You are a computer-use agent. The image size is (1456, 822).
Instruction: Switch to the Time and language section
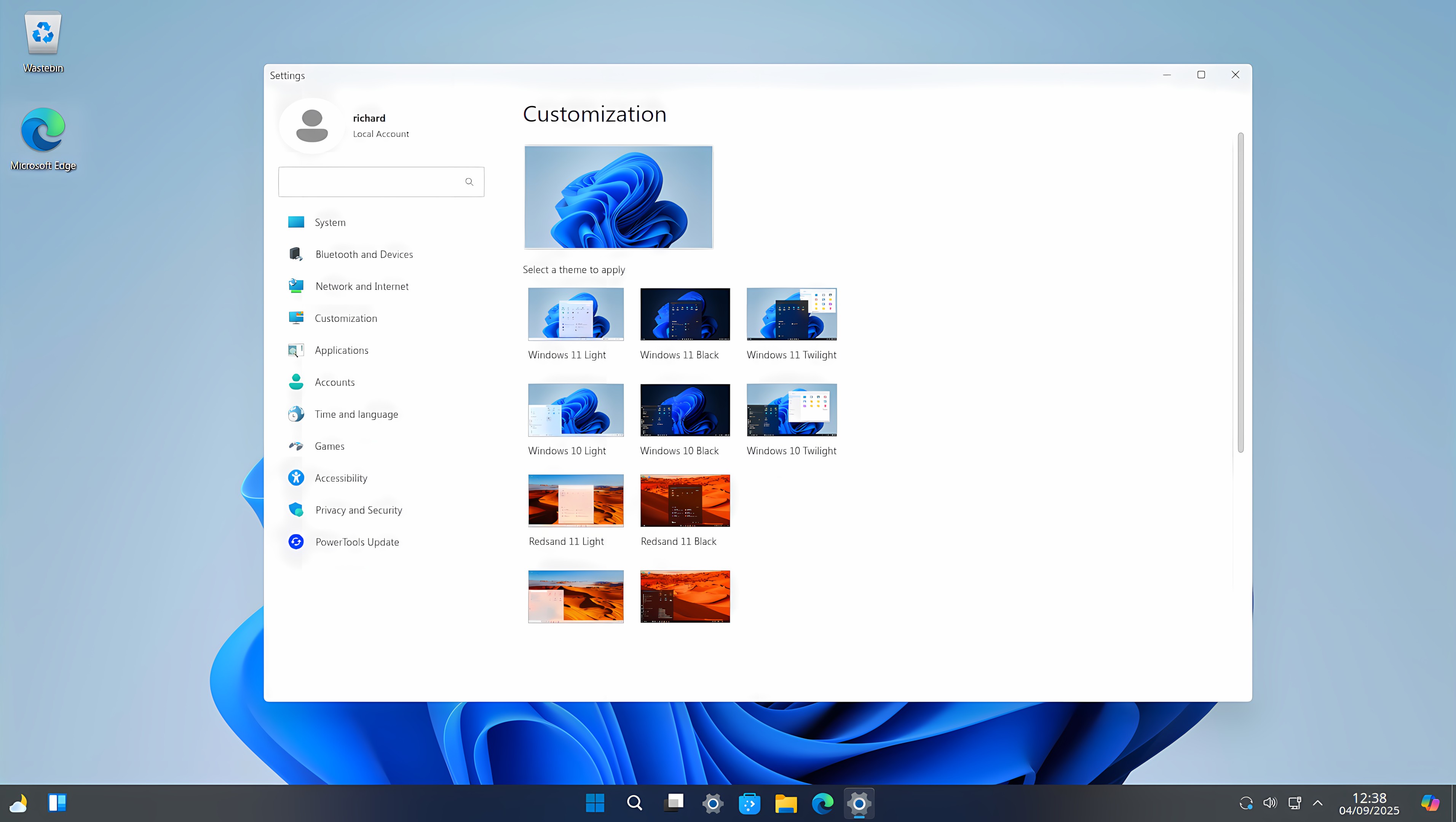coord(356,414)
